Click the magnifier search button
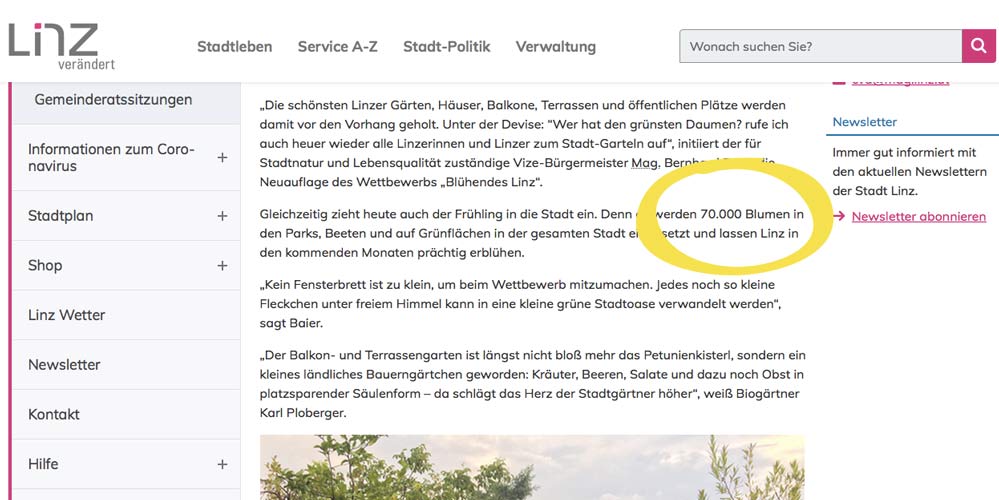The image size is (999, 500). click(979, 46)
